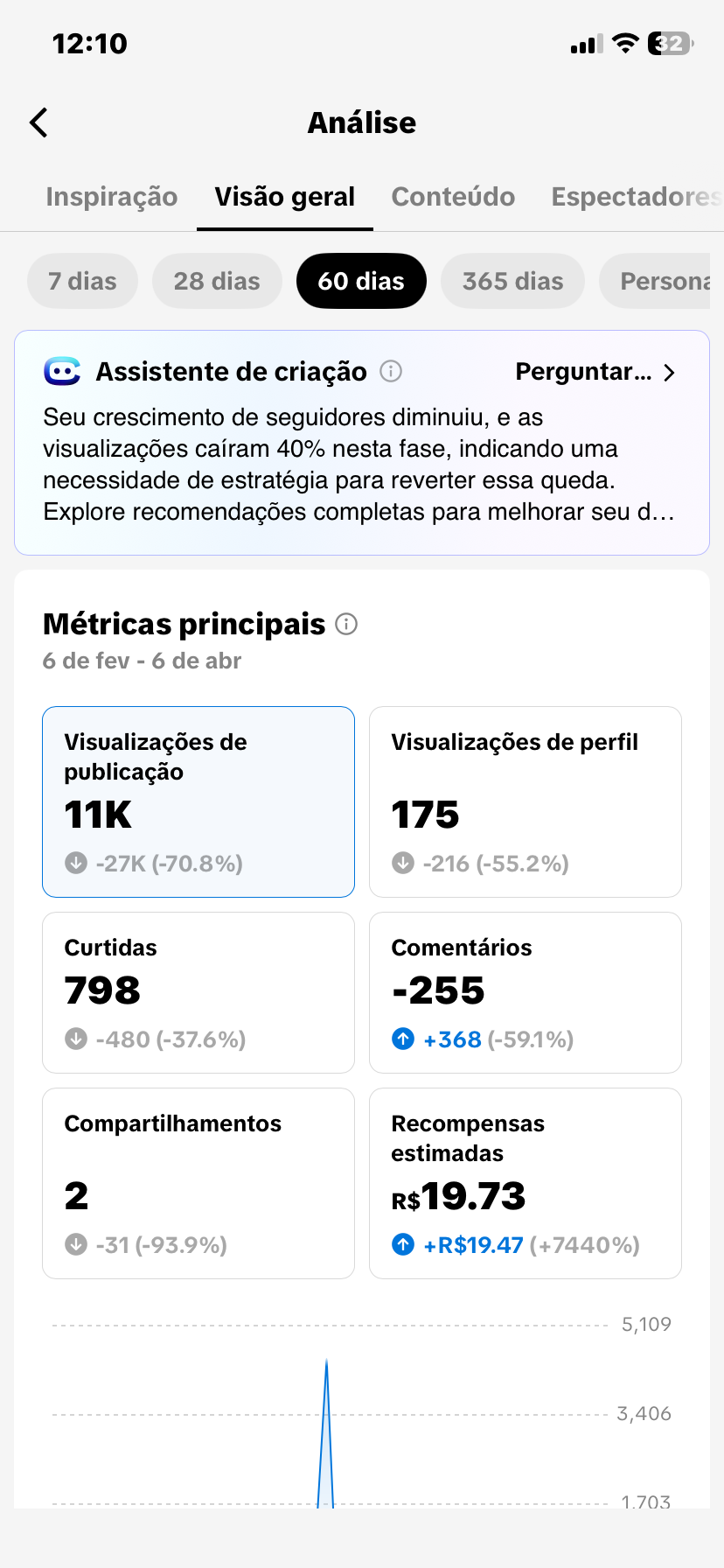Select the 7 dias period filter
This screenshot has height=1568, width=724.
tap(82, 281)
